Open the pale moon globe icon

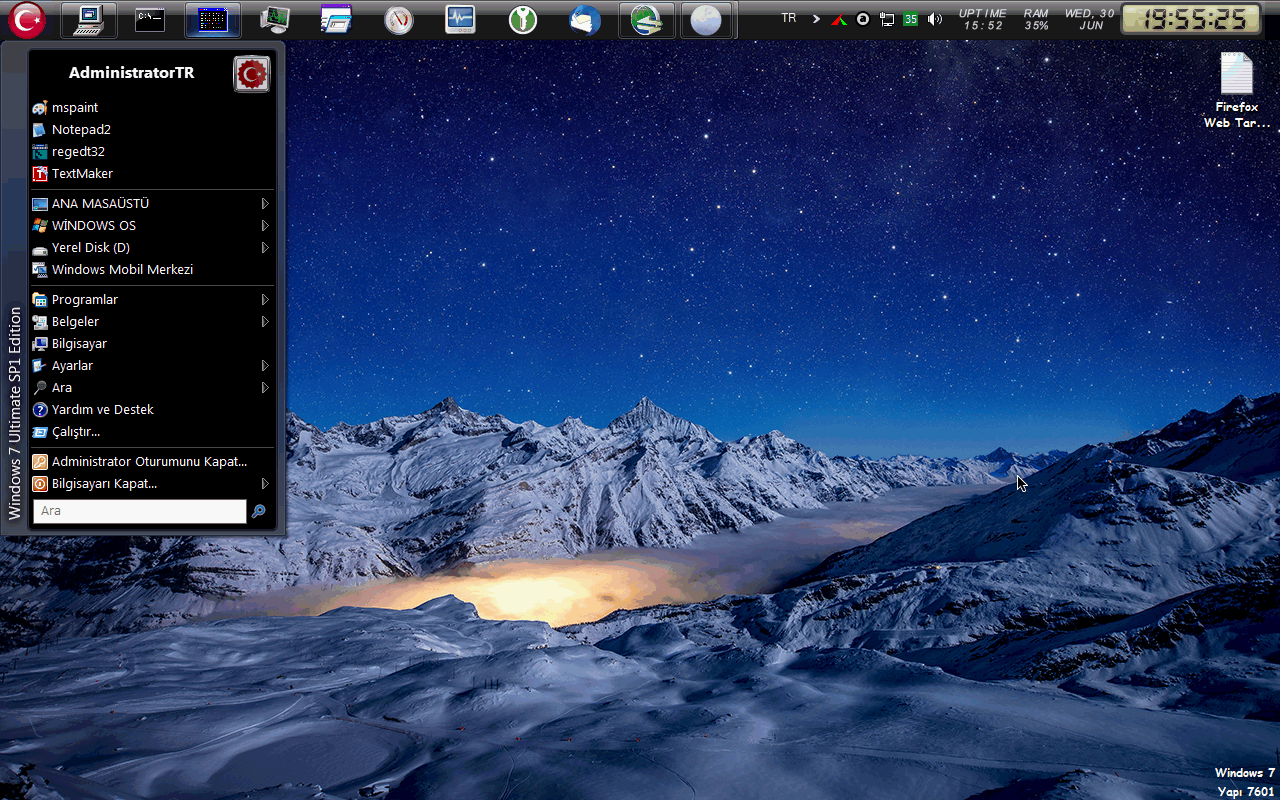706,19
